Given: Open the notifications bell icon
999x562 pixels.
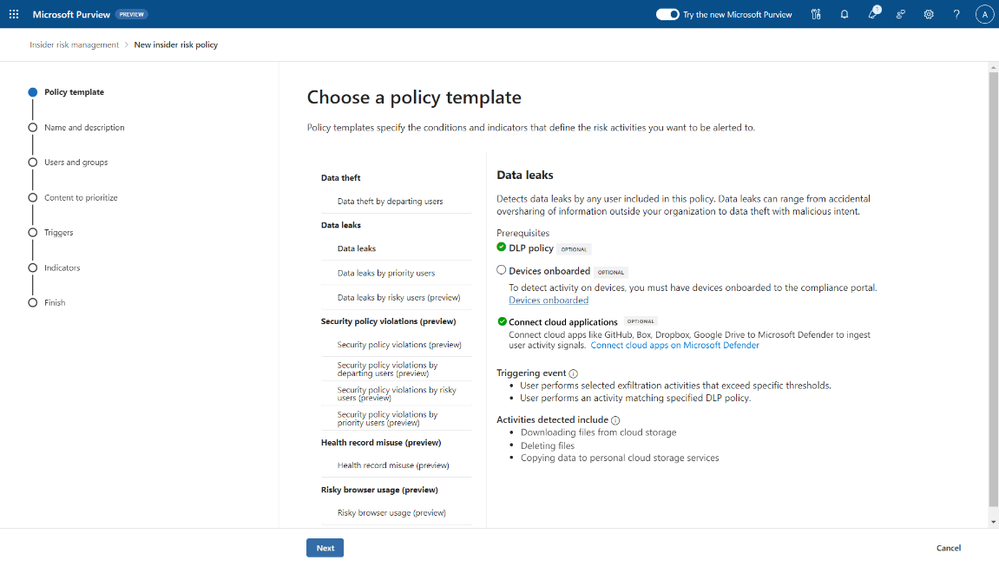Looking at the screenshot, I should pyautogui.click(x=844, y=14).
